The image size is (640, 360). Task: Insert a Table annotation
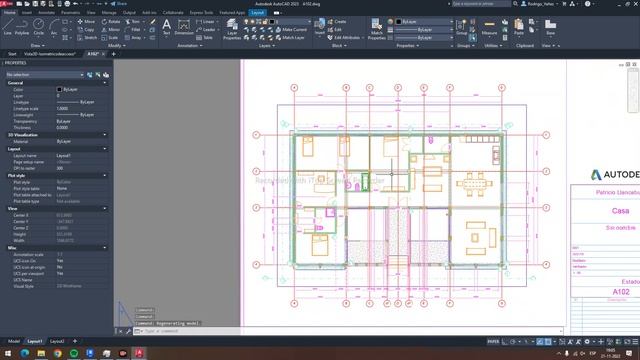[204, 38]
